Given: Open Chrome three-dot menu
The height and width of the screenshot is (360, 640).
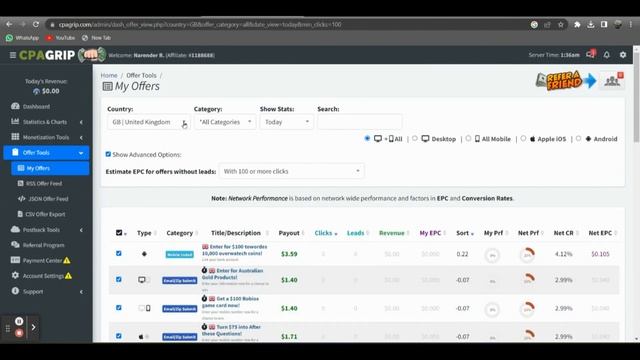Looking at the screenshot, I should 631,24.
